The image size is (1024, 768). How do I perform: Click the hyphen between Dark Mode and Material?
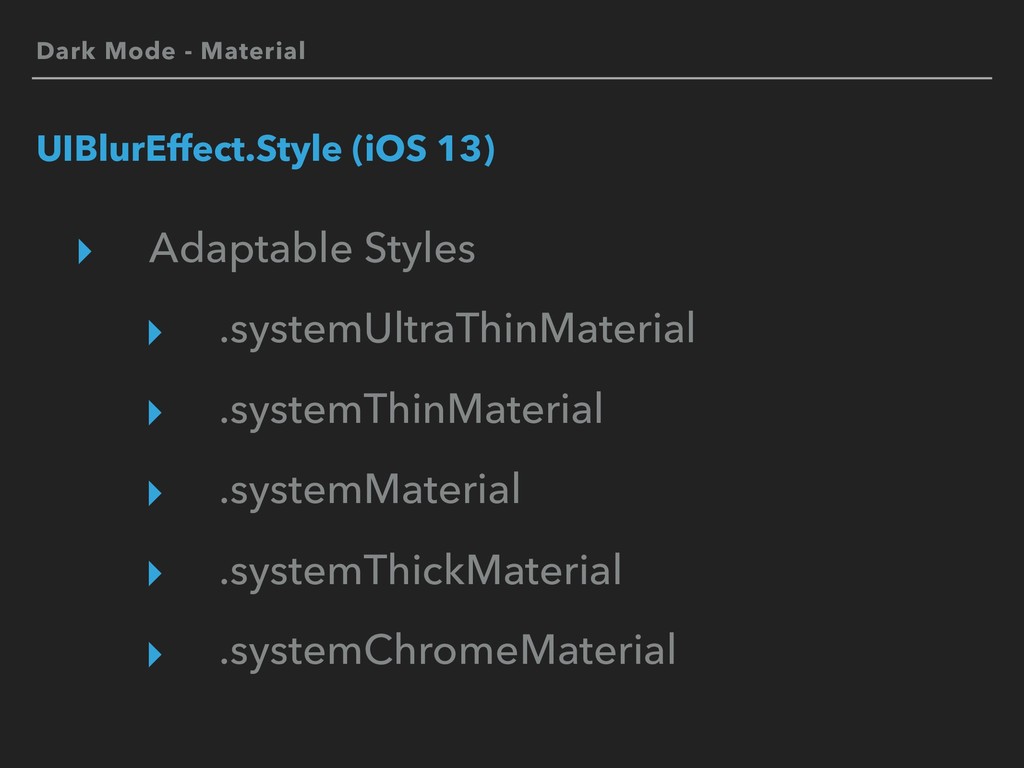(188, 53)
